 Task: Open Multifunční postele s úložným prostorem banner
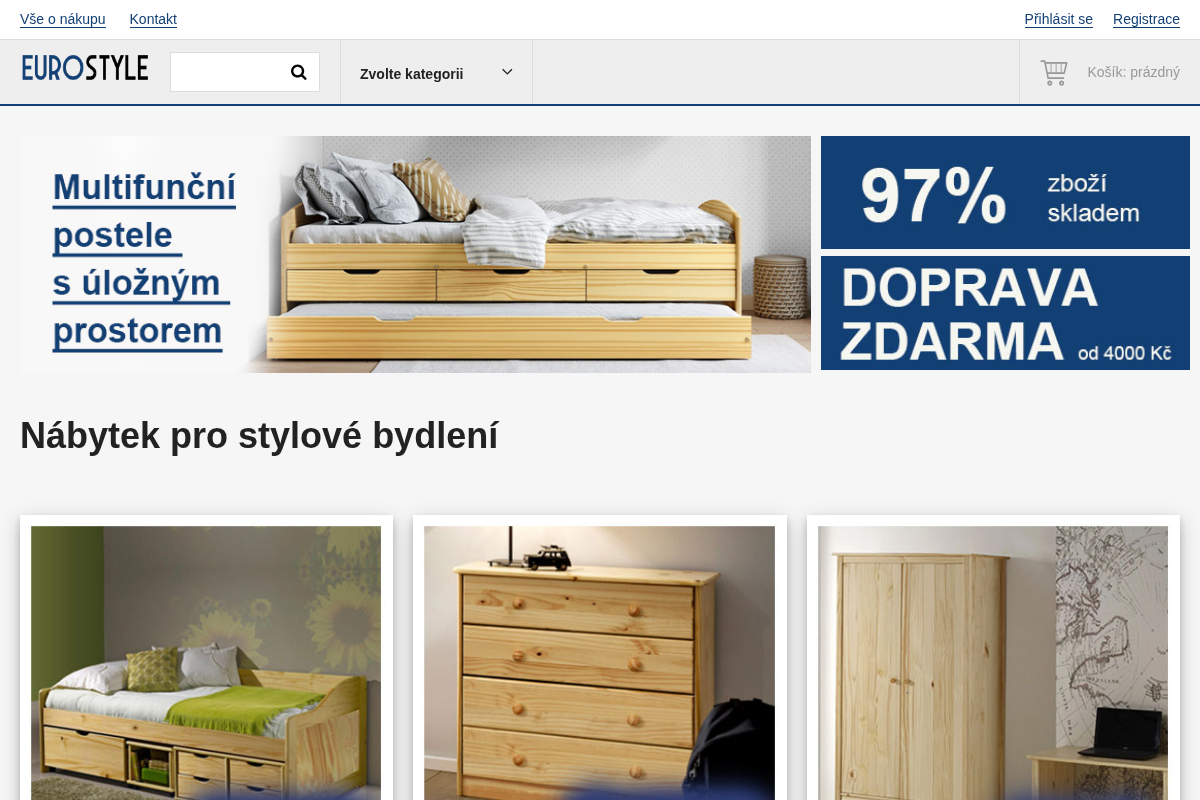click(415, 254)
